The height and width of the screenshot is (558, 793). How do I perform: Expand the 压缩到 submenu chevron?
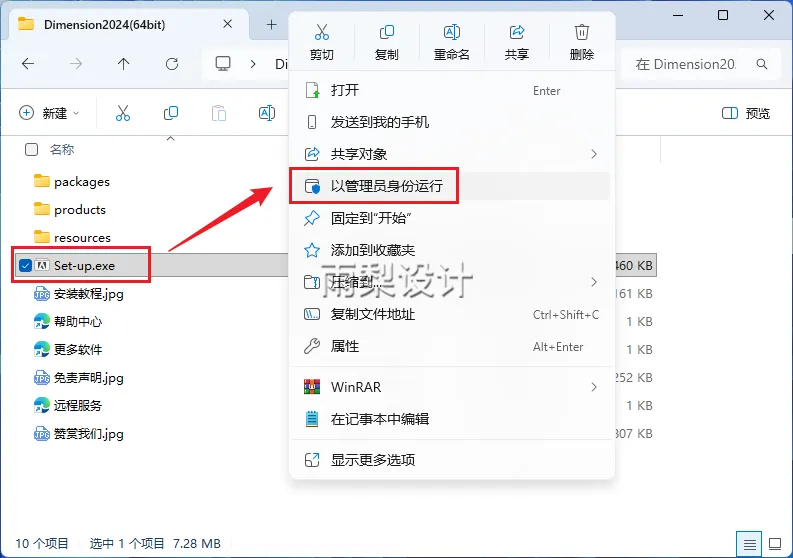tap(594, 282)
